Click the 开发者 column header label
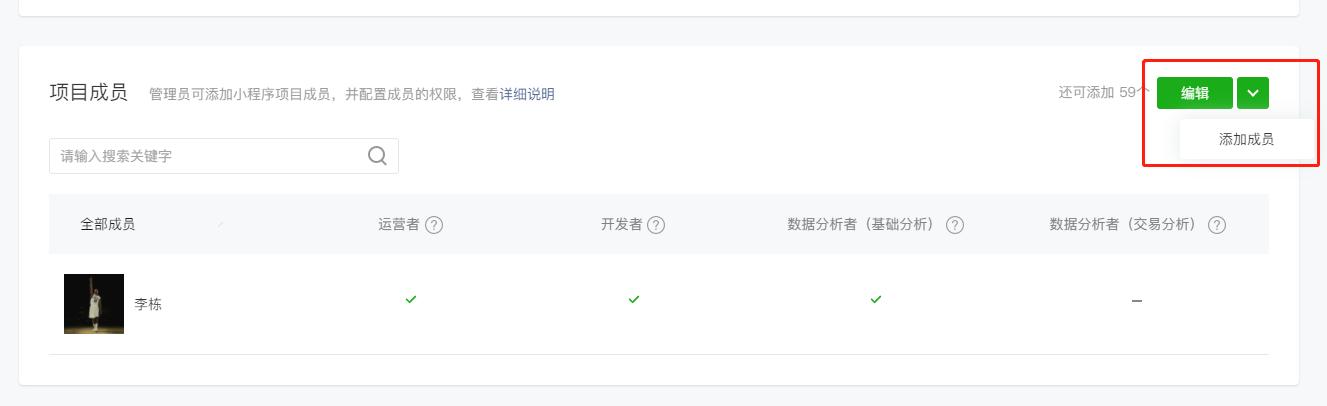Screen dimensions: 1327x406 click(x=621, y=224)
